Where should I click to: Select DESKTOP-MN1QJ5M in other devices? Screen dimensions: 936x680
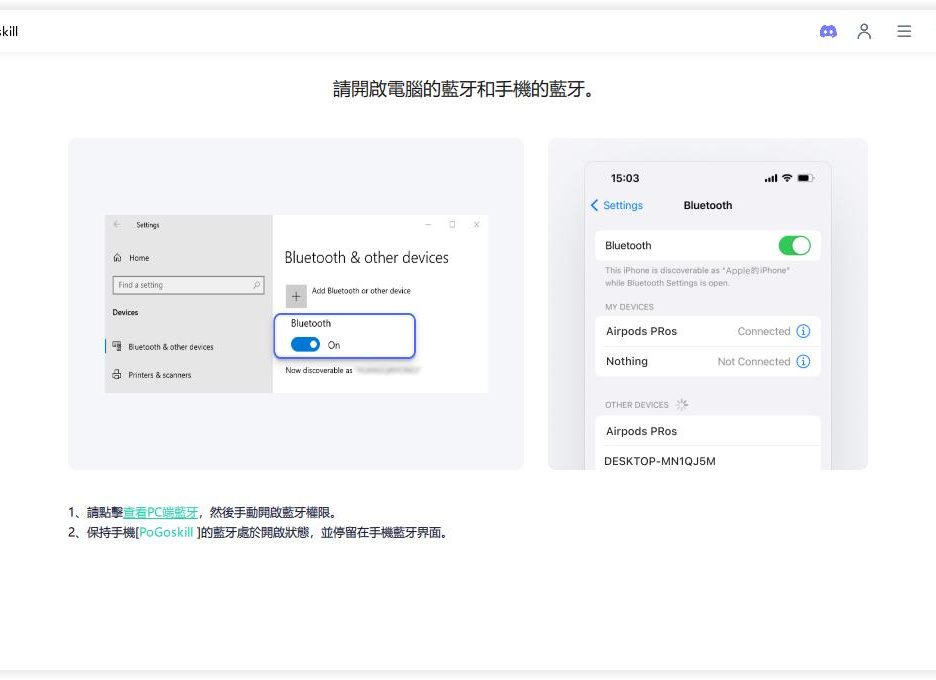pyautogui.click(x=660, y=461)
